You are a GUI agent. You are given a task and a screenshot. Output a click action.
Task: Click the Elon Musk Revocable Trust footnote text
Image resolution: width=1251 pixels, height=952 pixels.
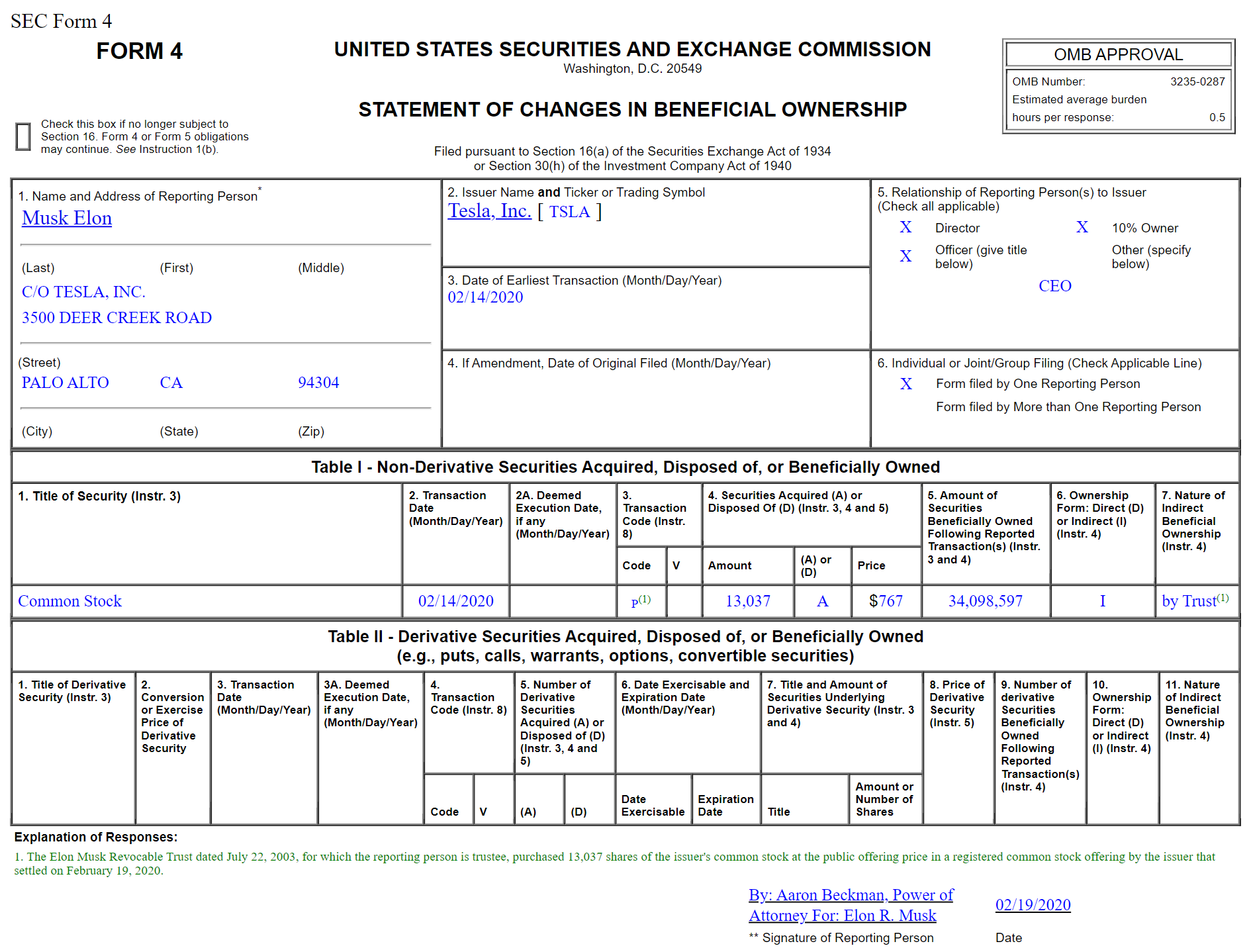(x=614, y=863)
